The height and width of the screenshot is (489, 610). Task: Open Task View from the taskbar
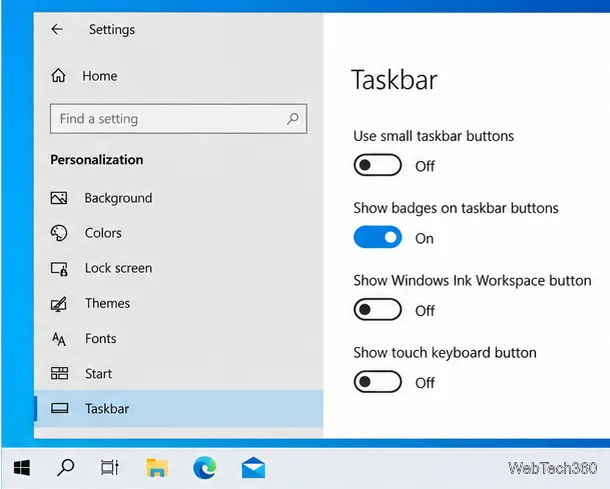(110, 468)
